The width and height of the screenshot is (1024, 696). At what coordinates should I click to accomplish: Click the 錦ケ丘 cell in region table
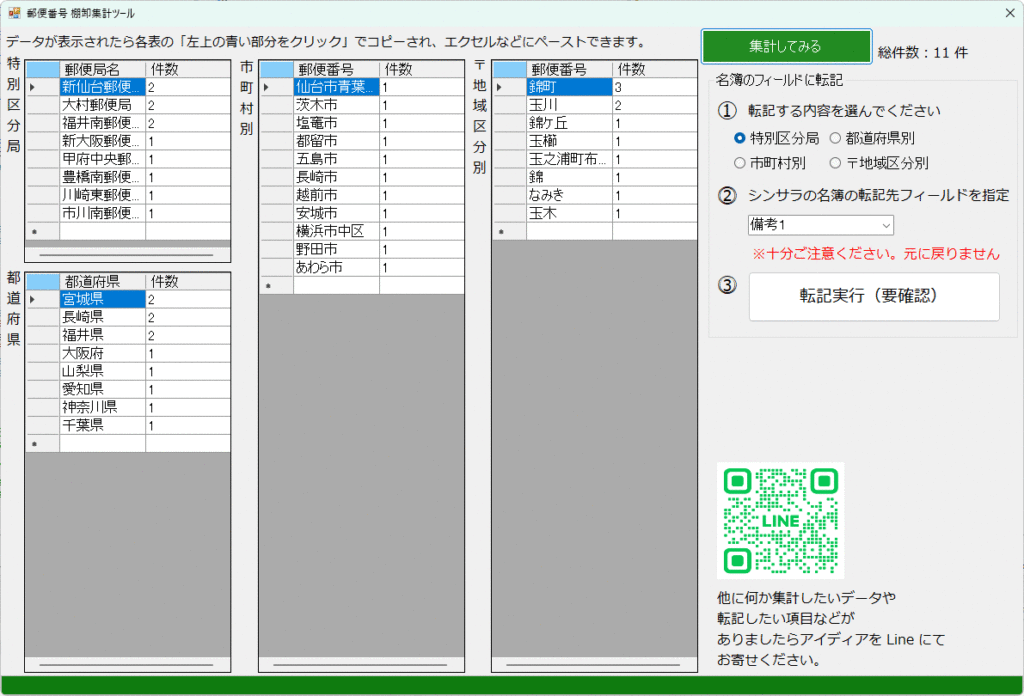coord(569,123)
